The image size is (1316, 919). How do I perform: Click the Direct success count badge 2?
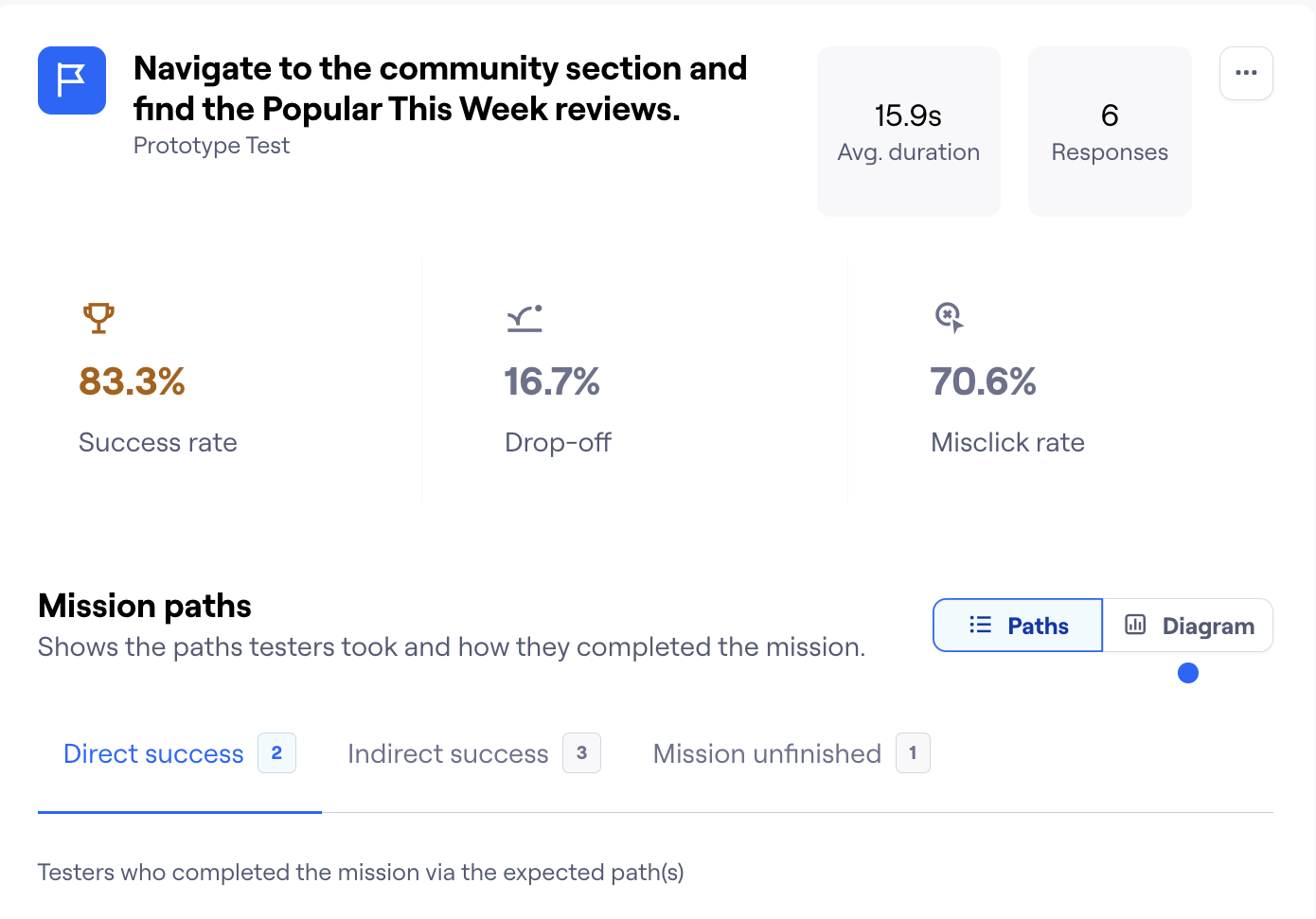[x=276, y=753]
